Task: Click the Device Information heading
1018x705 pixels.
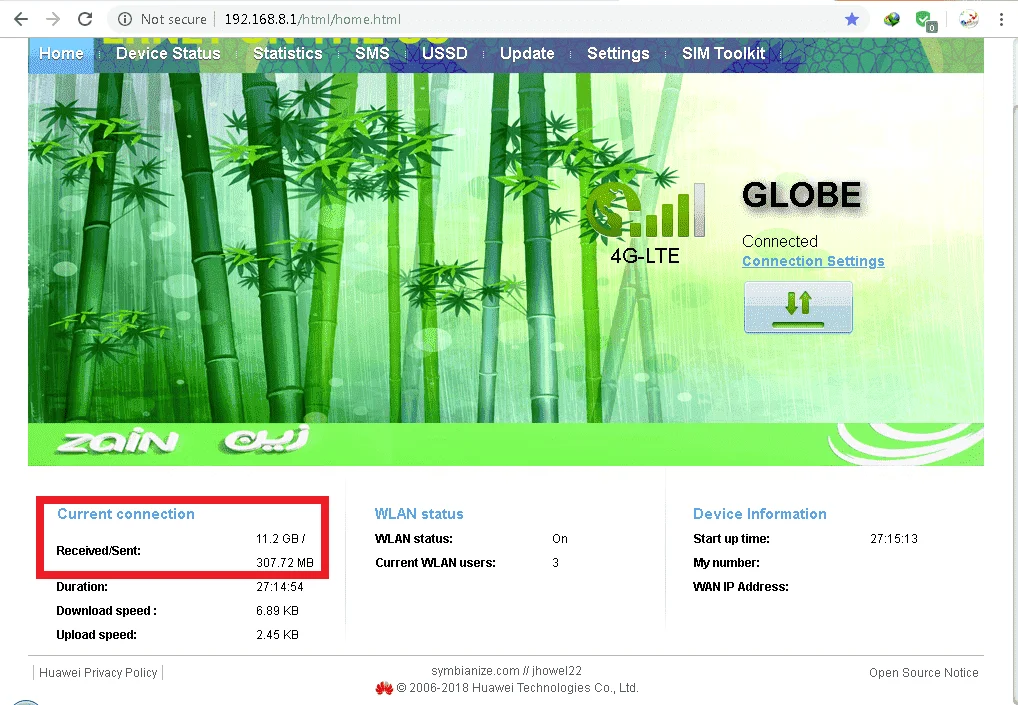Action: point(760,514)
